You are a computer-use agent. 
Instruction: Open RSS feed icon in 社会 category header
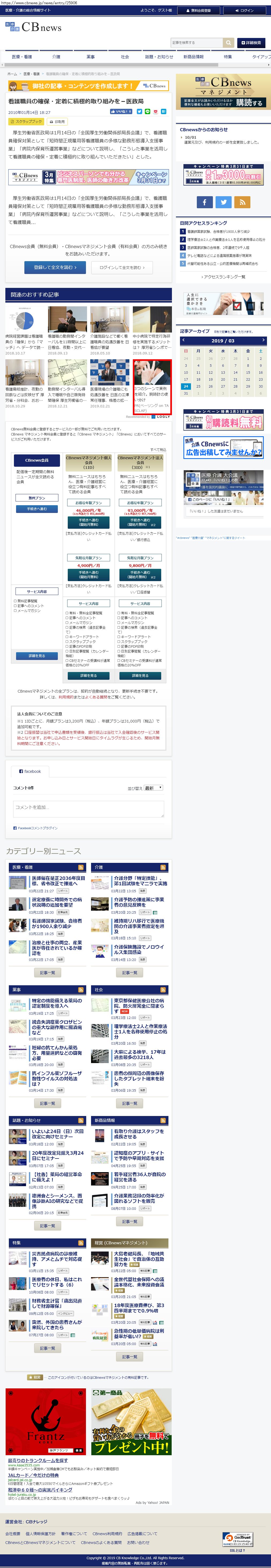pos(163,990)
